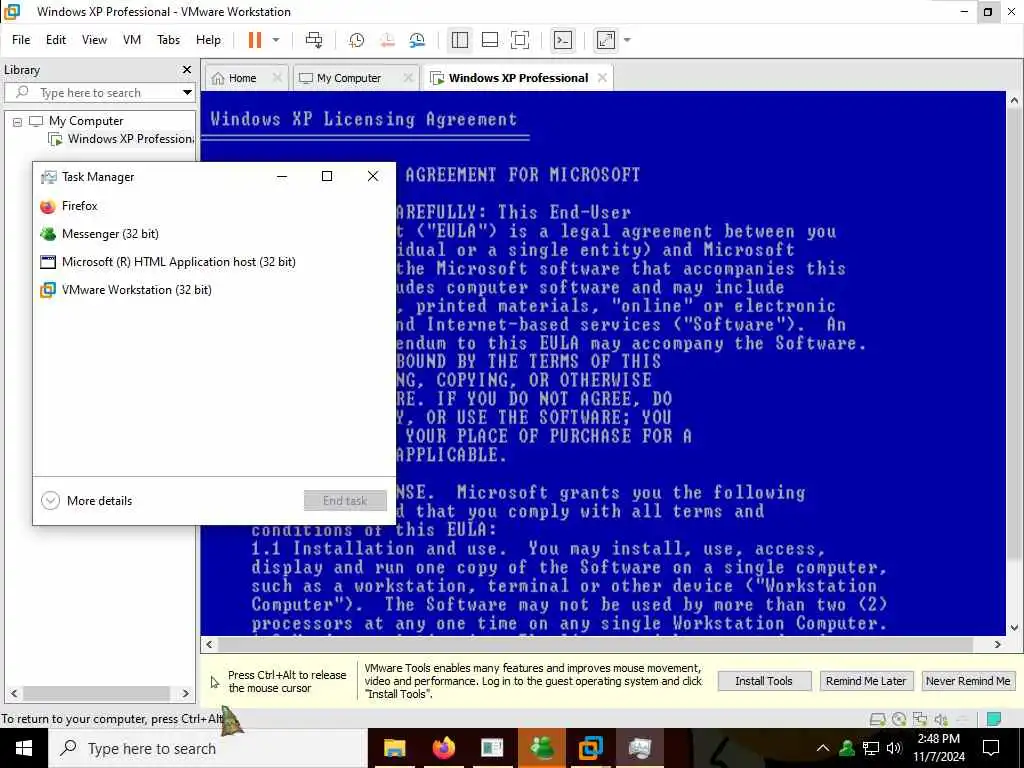Click the Send Ctrl+Alt+Del toolbar icon
This screenshot has width=1024, height=768.
pos(314,40)
